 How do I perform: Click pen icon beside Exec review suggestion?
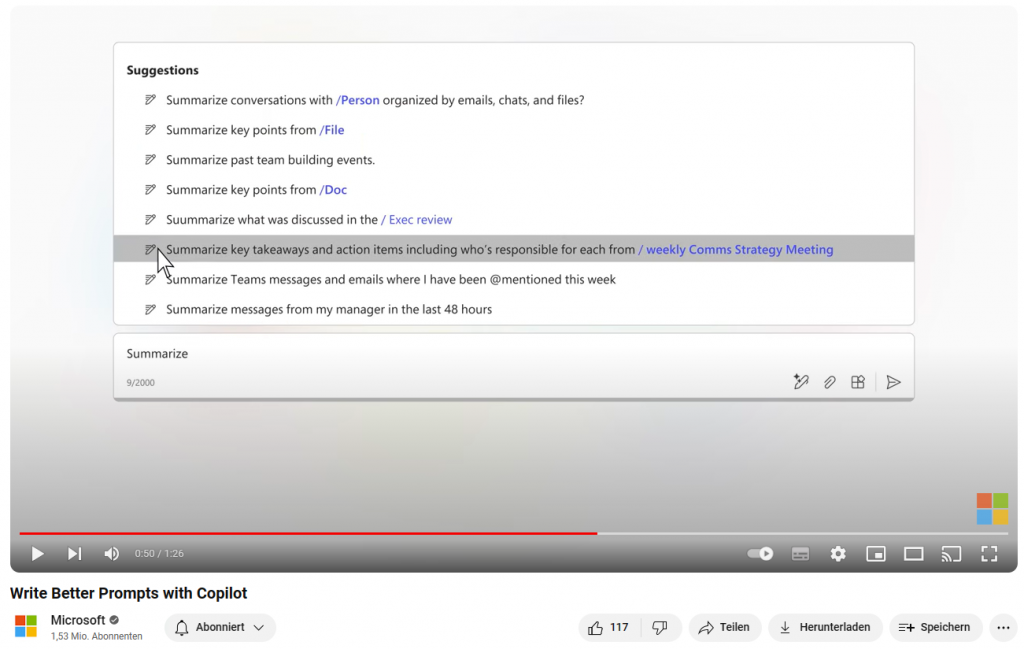(x=150, y=220)
